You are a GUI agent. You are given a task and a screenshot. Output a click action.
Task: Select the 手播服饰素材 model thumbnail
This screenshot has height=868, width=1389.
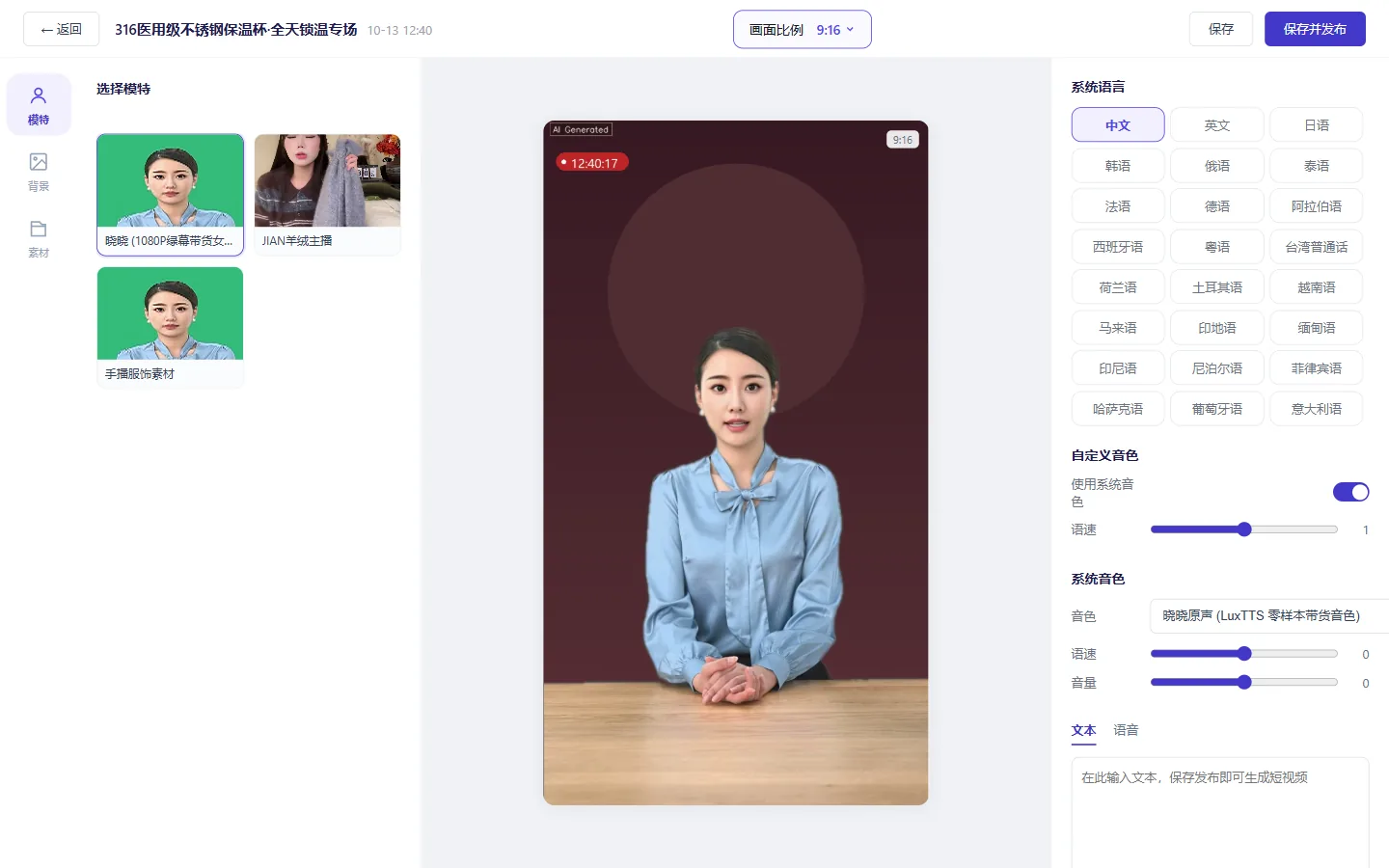170,327
